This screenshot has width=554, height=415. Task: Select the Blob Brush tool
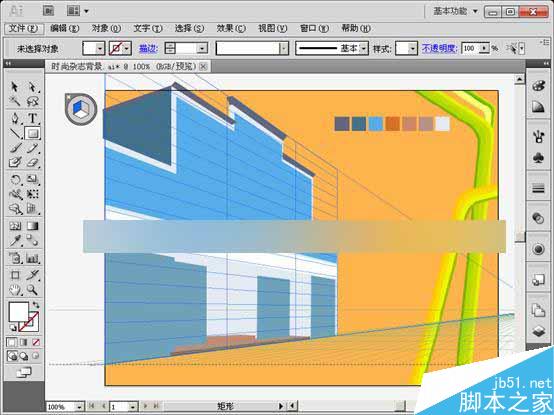(15, 162)
